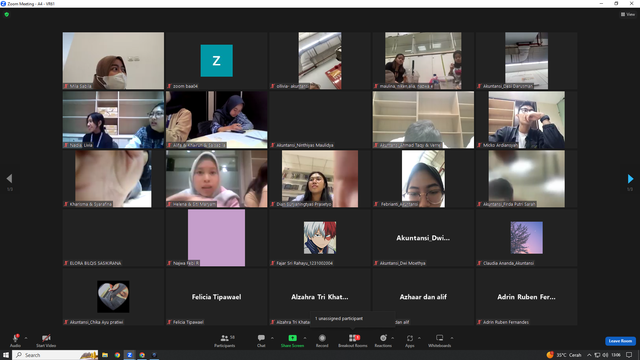Select Helena & Siti Maryam's video tile
The height and width of the screenshot is (360, 640).
[x=217, y=178]
